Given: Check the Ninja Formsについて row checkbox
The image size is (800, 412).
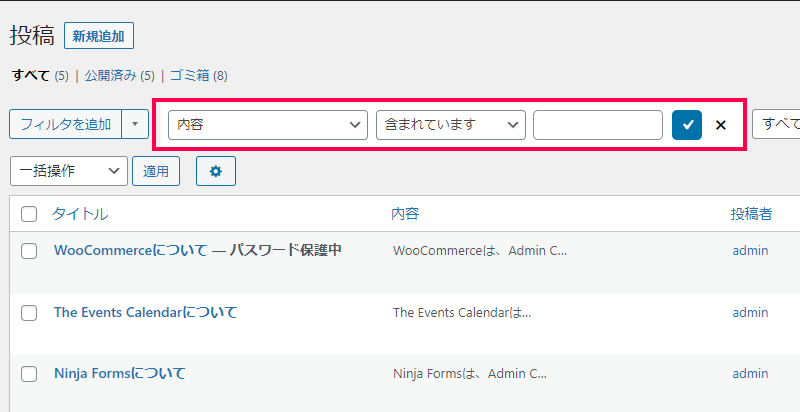Looking at the screenshot, I should point(29,374).
